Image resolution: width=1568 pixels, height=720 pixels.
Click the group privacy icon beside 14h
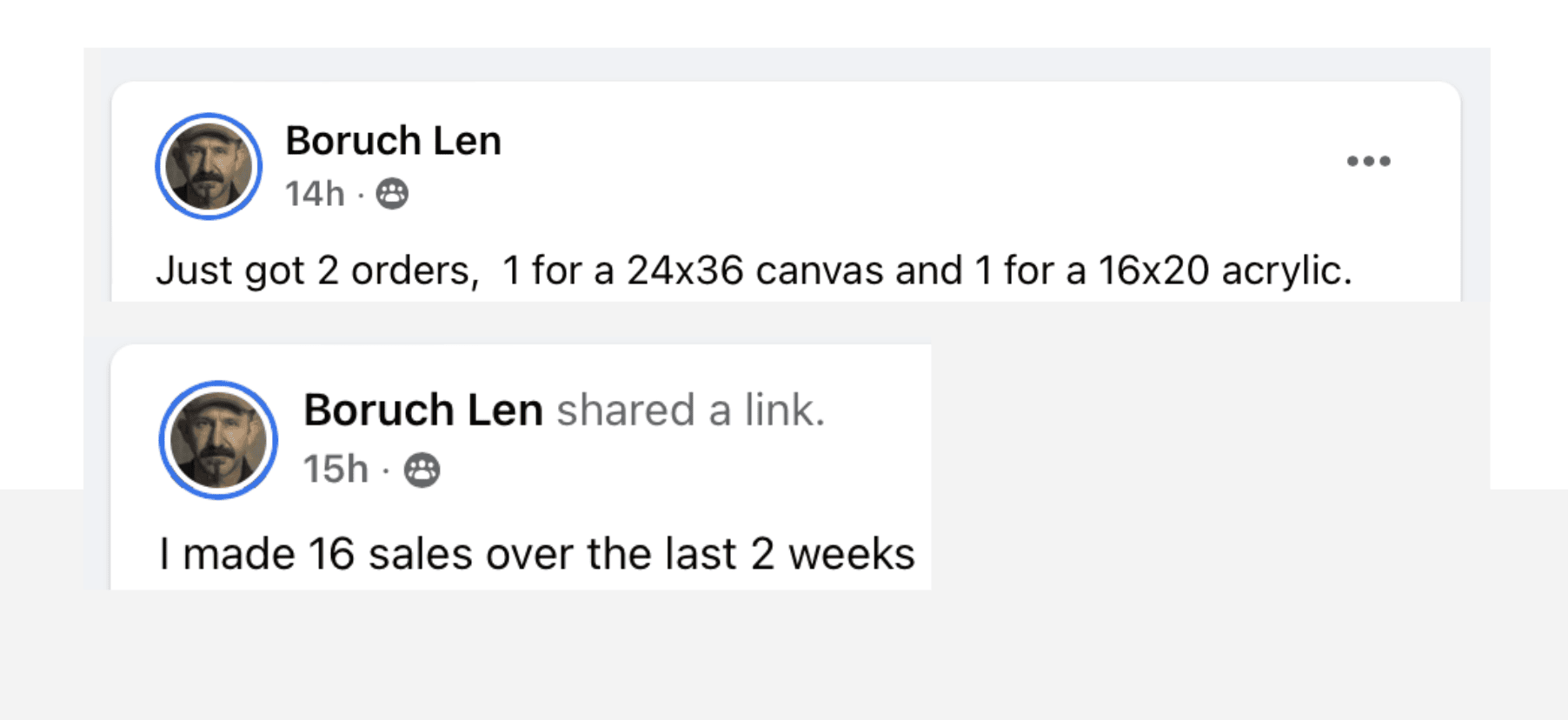pos(392,193)
